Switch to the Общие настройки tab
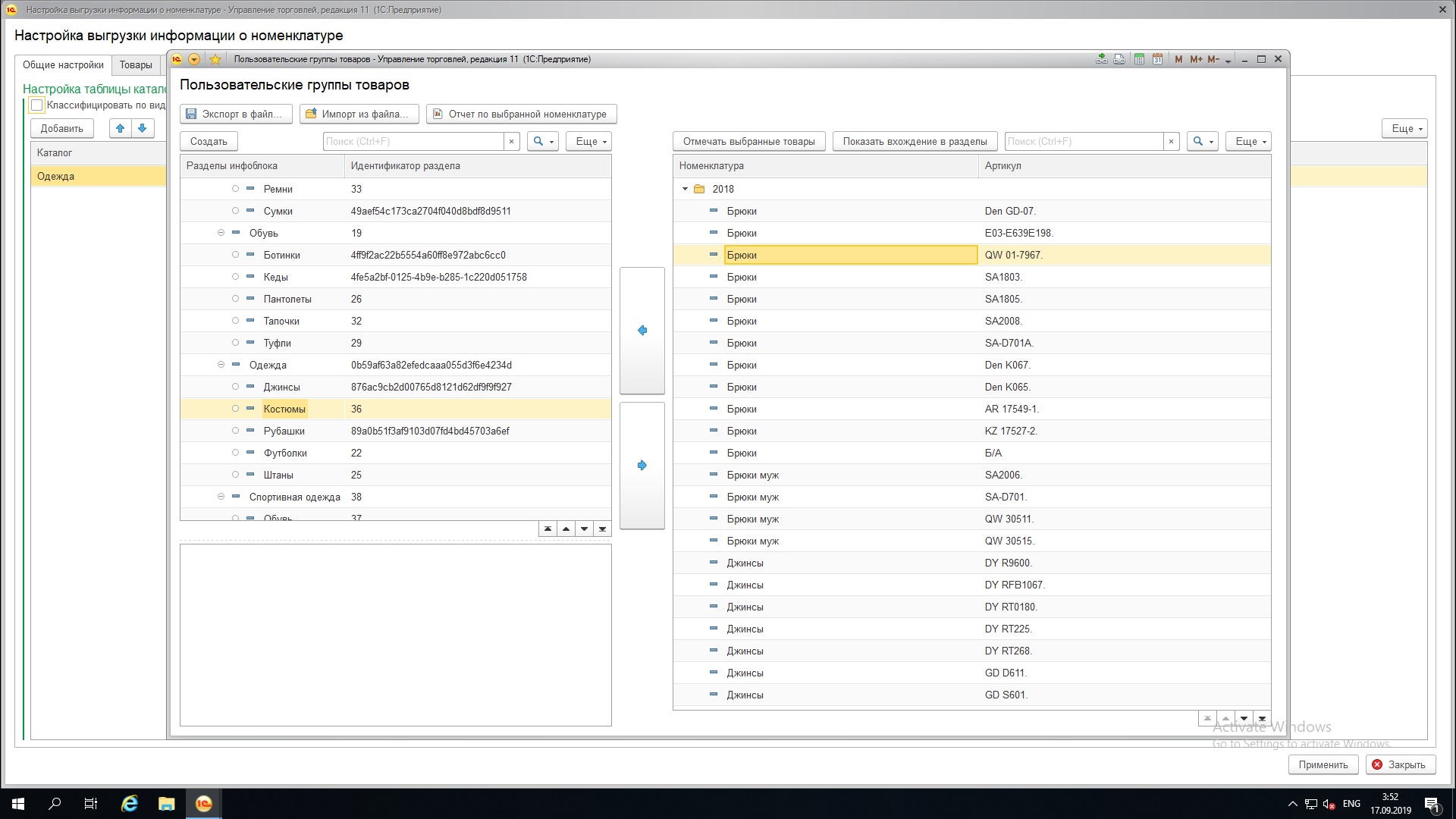The width and height of the screenshot is (1456, 819). [63, 65]
